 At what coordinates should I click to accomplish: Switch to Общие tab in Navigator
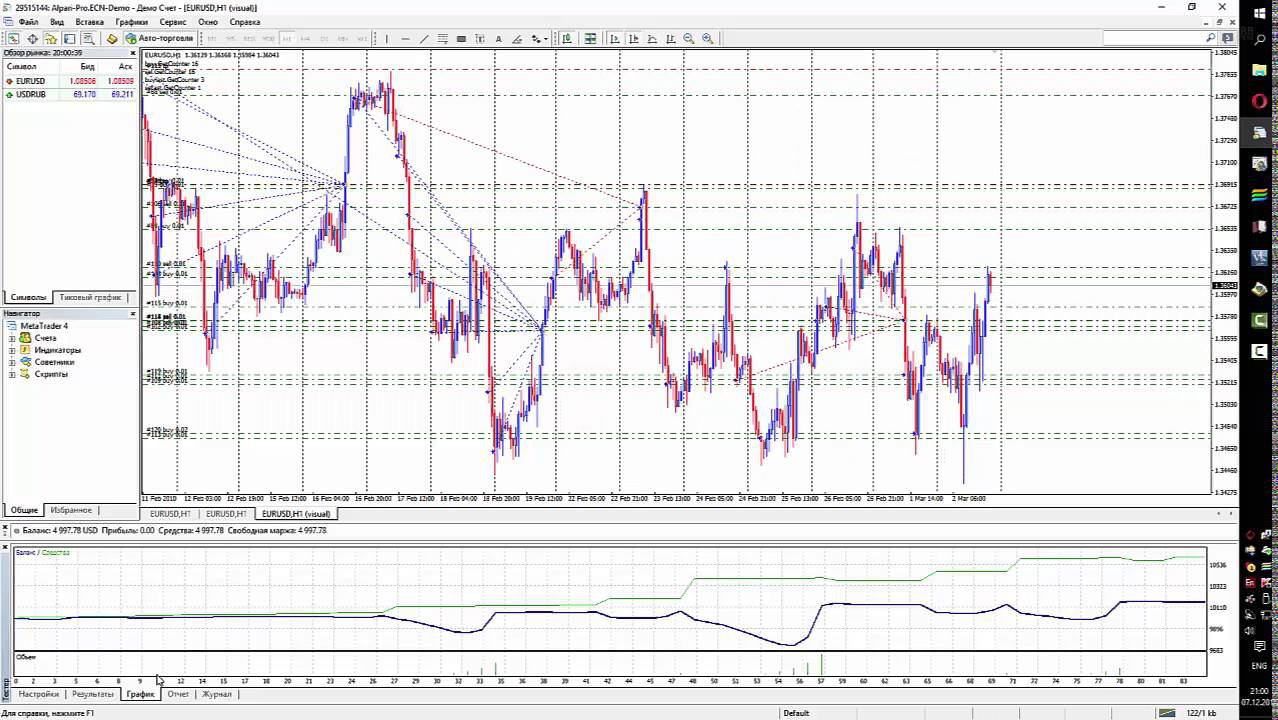coord(24,510)
